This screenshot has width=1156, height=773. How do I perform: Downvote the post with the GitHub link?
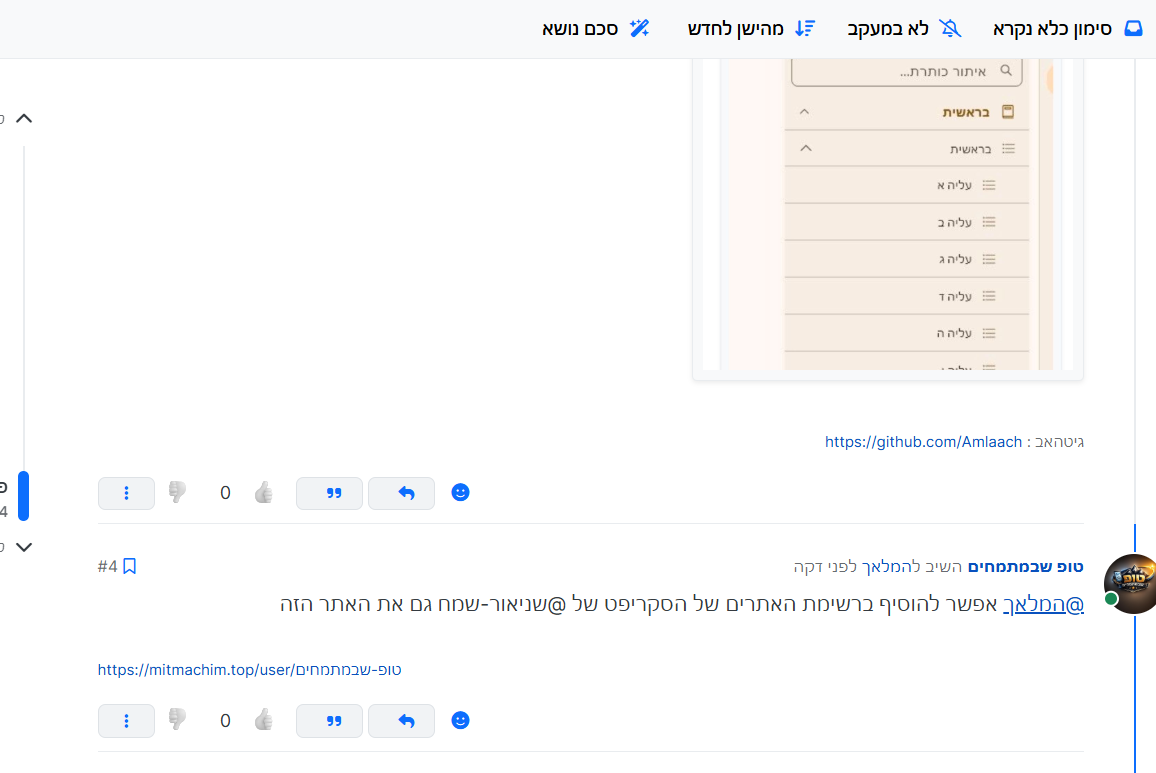tap(177, 493)
